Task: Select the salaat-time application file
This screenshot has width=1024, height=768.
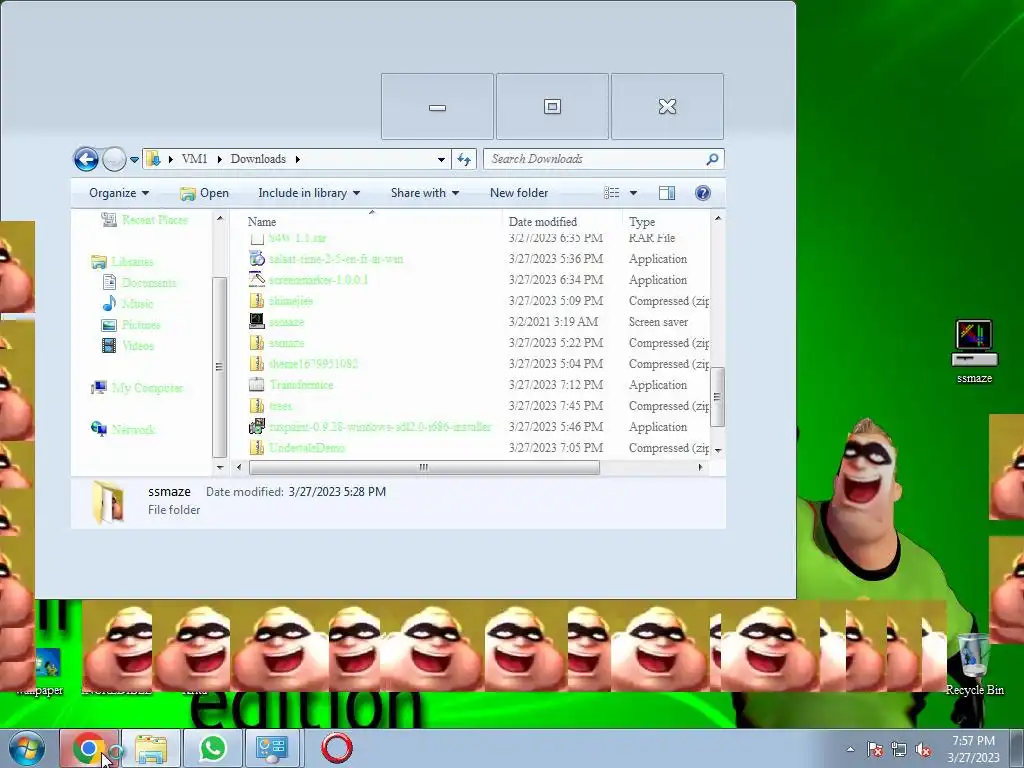Action: click(336, 259)
